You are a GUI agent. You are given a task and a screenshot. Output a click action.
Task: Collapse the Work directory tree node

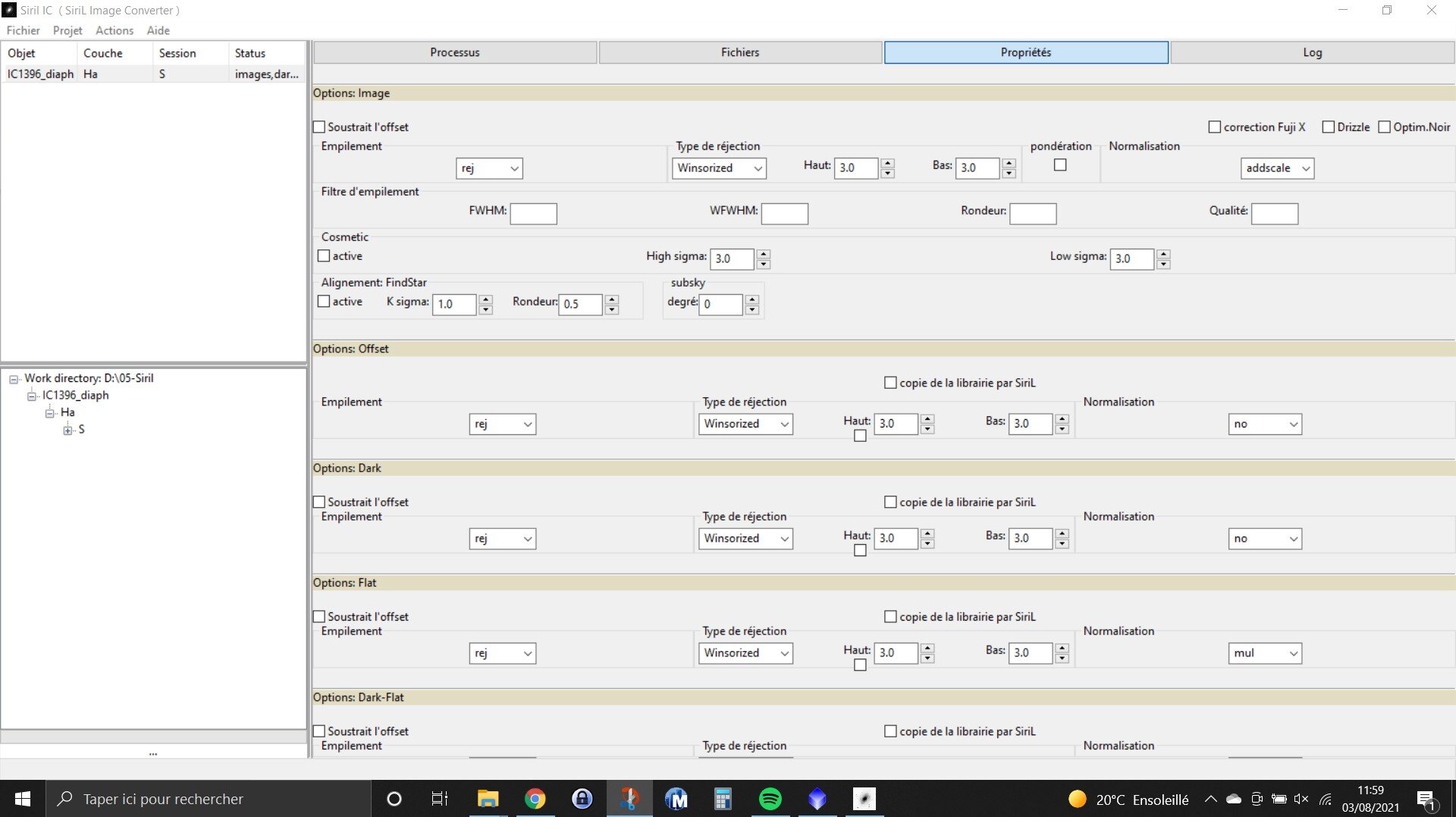click(14, 379)
